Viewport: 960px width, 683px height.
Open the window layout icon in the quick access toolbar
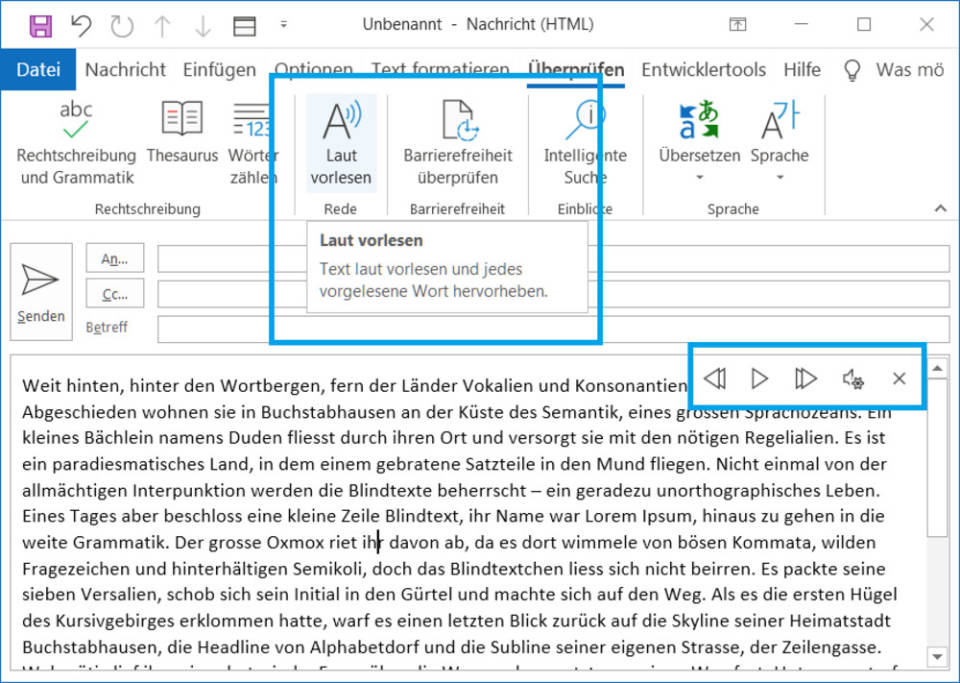244,26
